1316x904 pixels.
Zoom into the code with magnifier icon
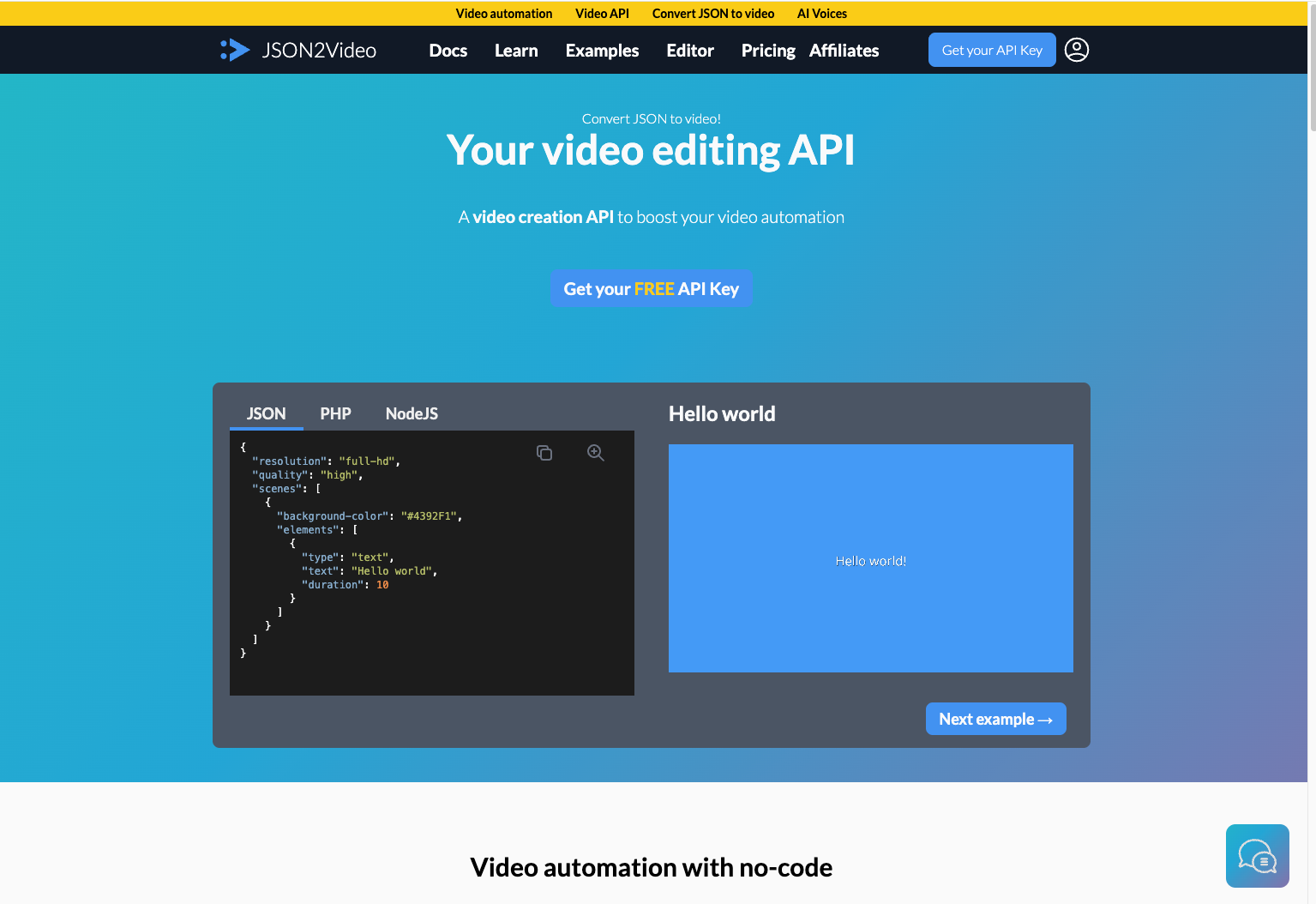[596, 453]
